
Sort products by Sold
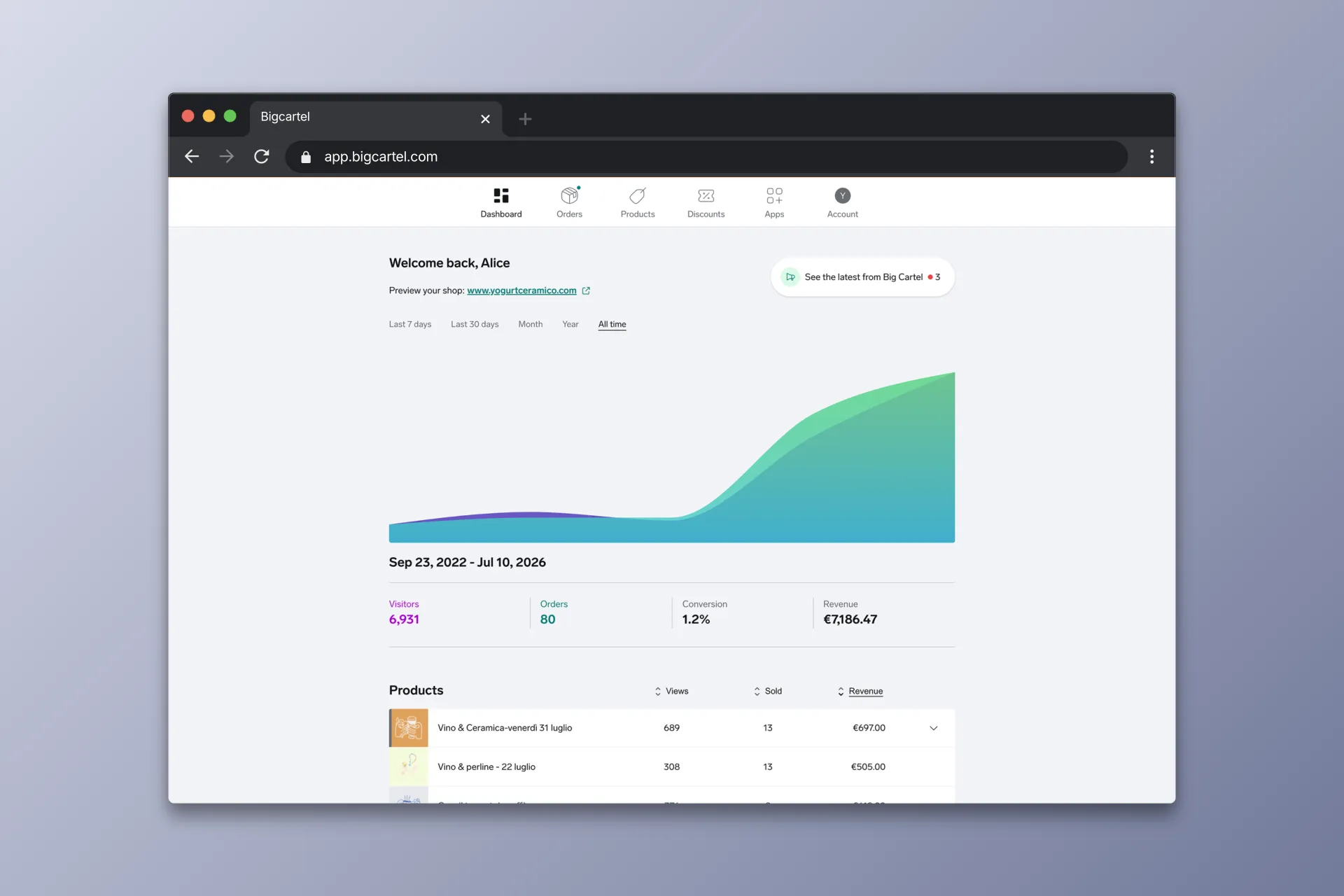pyautogui.click(x=767, y=691)
